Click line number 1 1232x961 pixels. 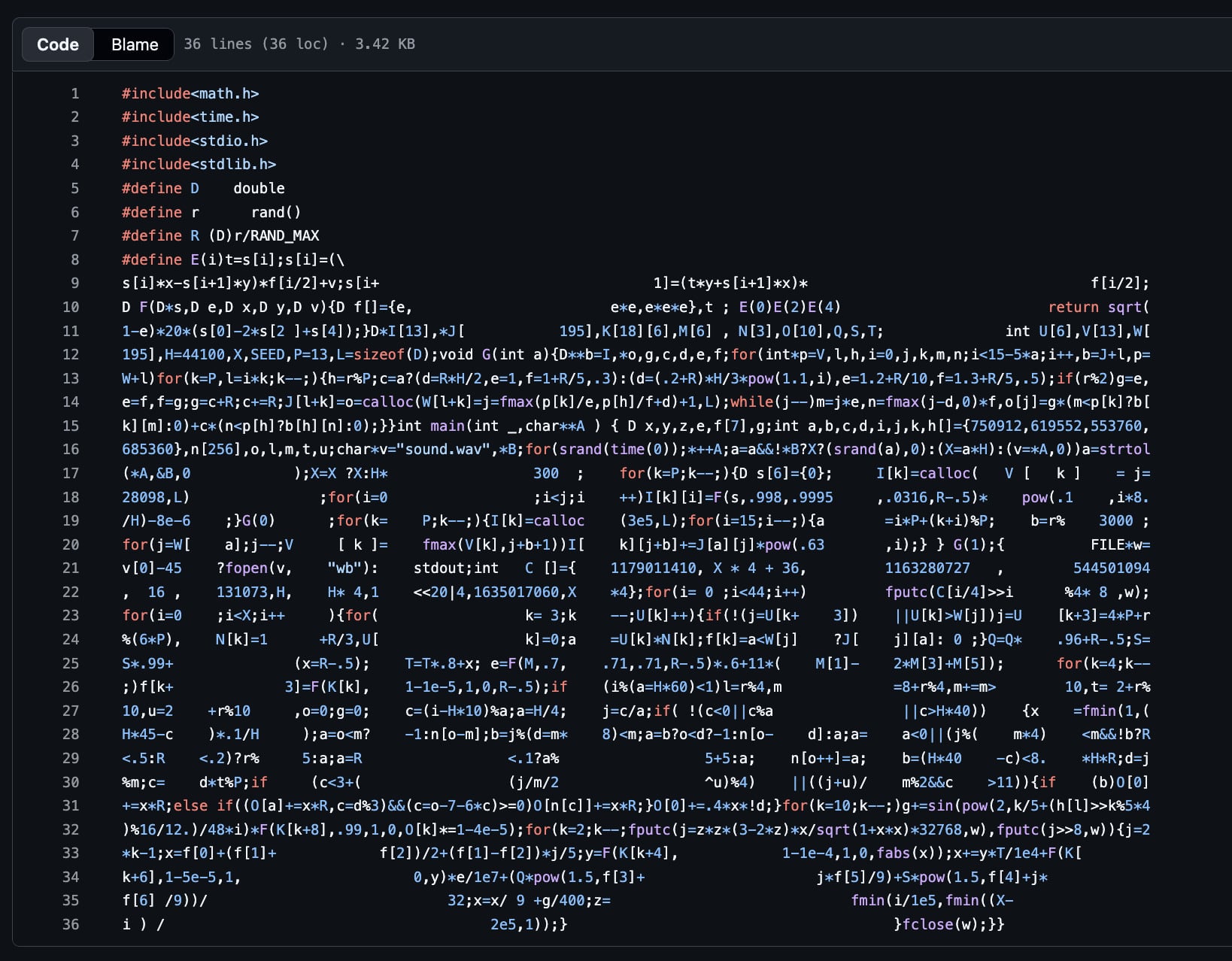coord(75,93)
